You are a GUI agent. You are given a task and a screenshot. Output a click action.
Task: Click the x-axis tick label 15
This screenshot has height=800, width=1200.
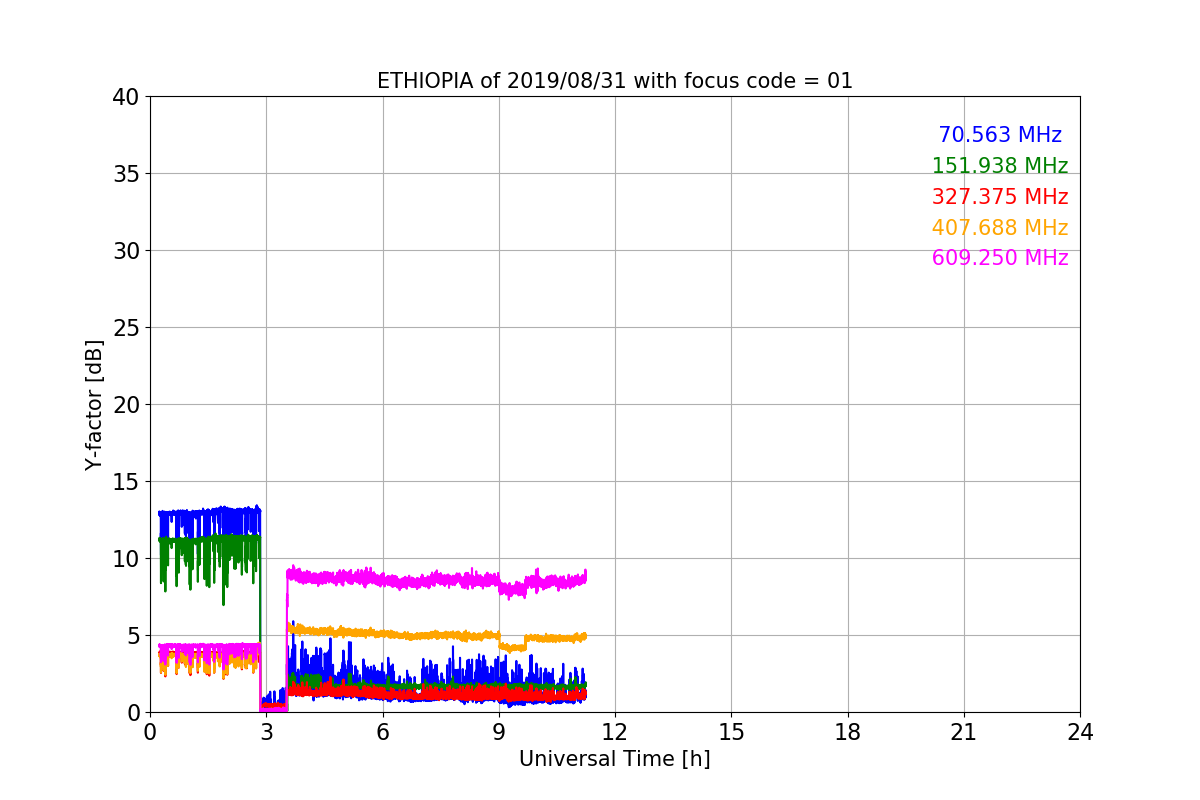(731, 732)
